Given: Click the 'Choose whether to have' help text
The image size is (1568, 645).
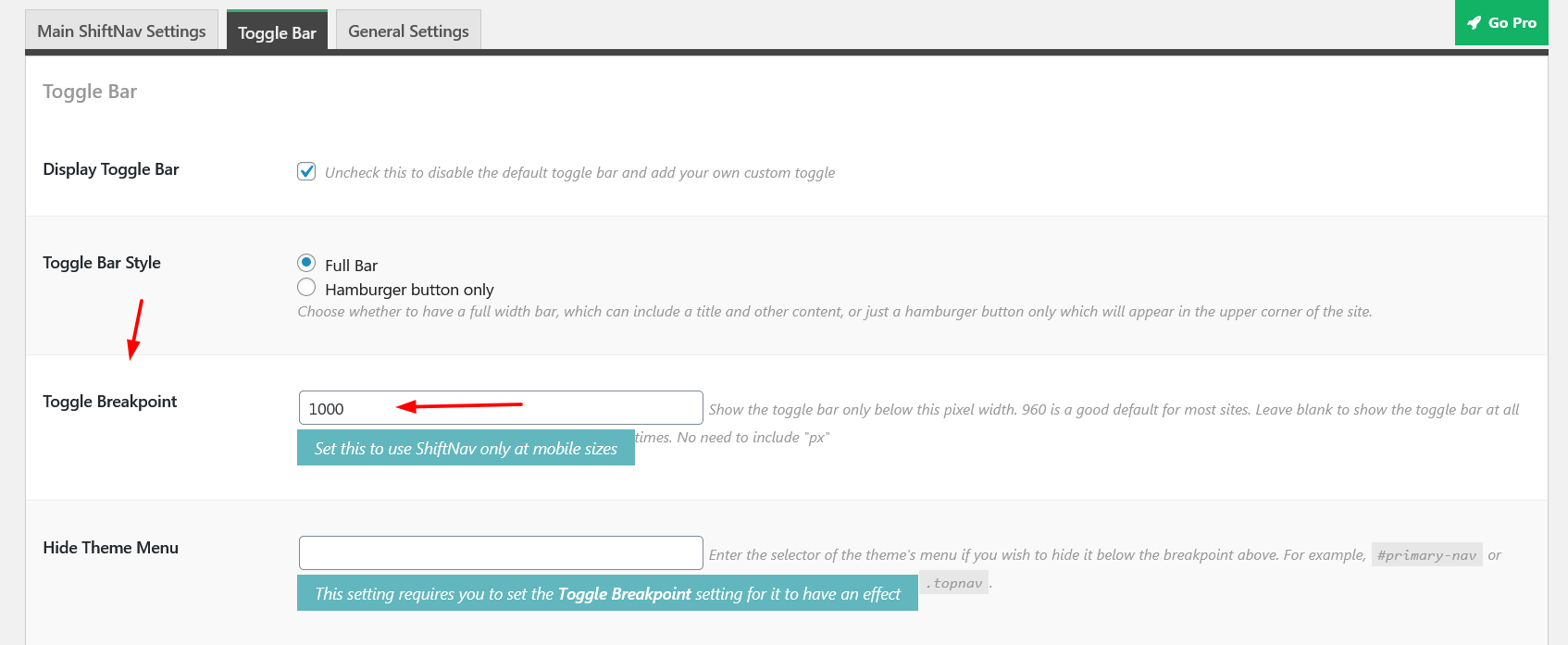Looking at the screenshot, I should point(834,312).
